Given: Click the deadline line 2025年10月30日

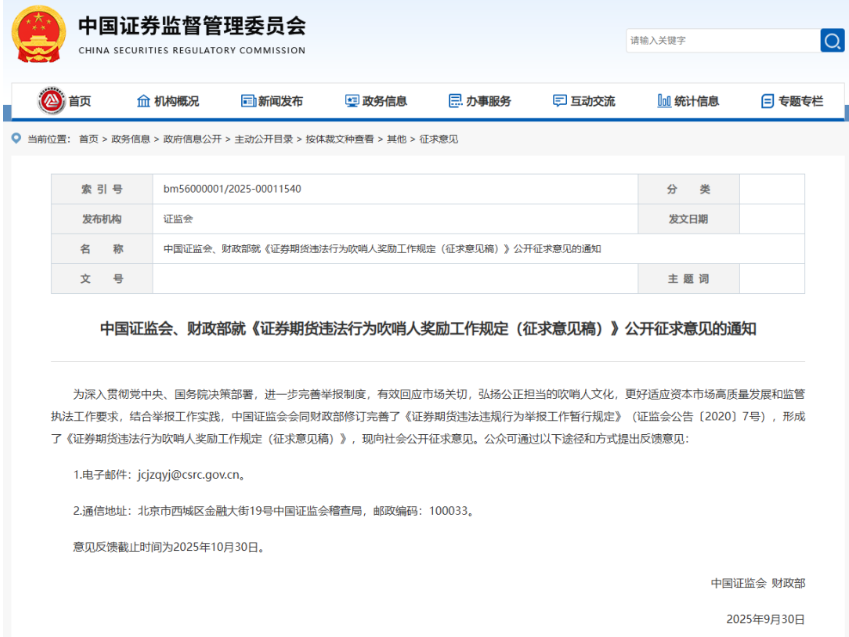Looking at the screenshot, I should point(169,547).
